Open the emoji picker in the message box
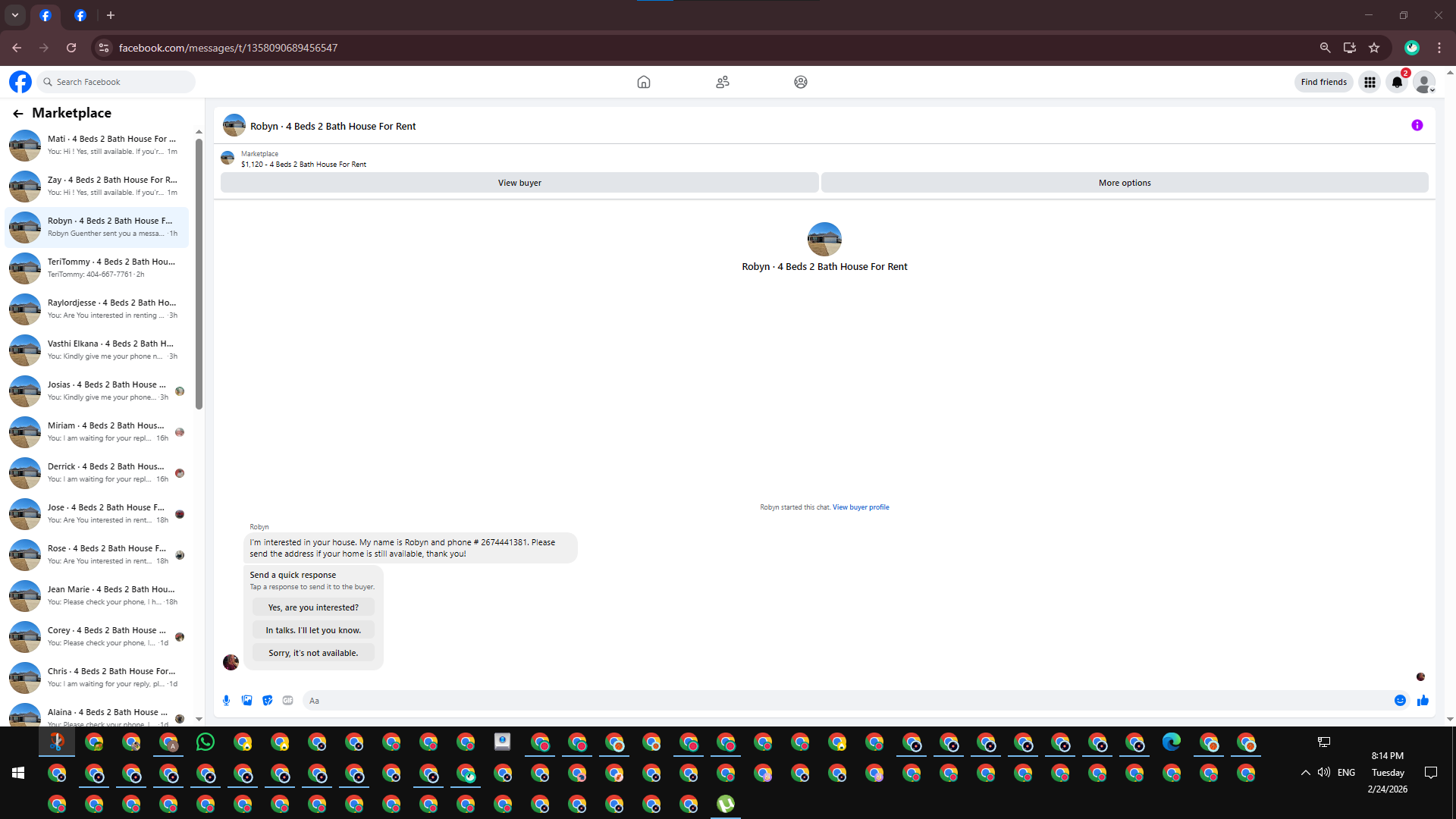This screenshot has height=819, width=1456. tap(1400, 701)
